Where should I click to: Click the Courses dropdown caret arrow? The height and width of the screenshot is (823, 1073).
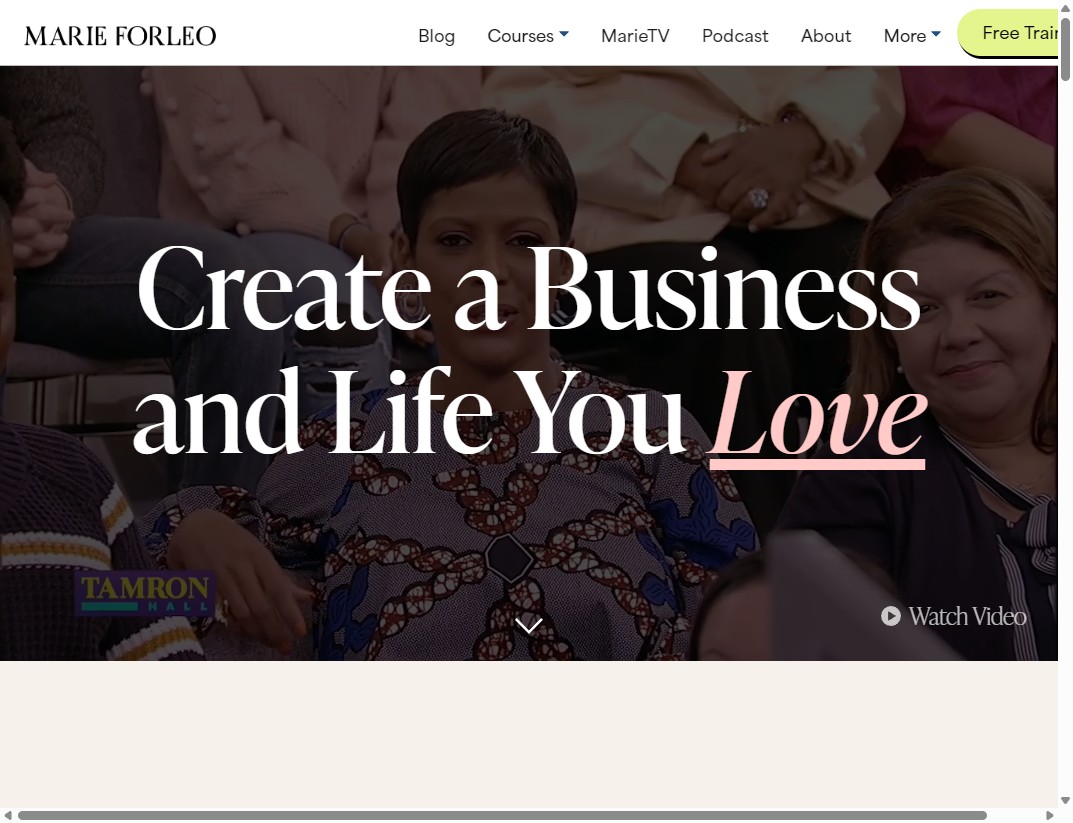click(564, 34)
